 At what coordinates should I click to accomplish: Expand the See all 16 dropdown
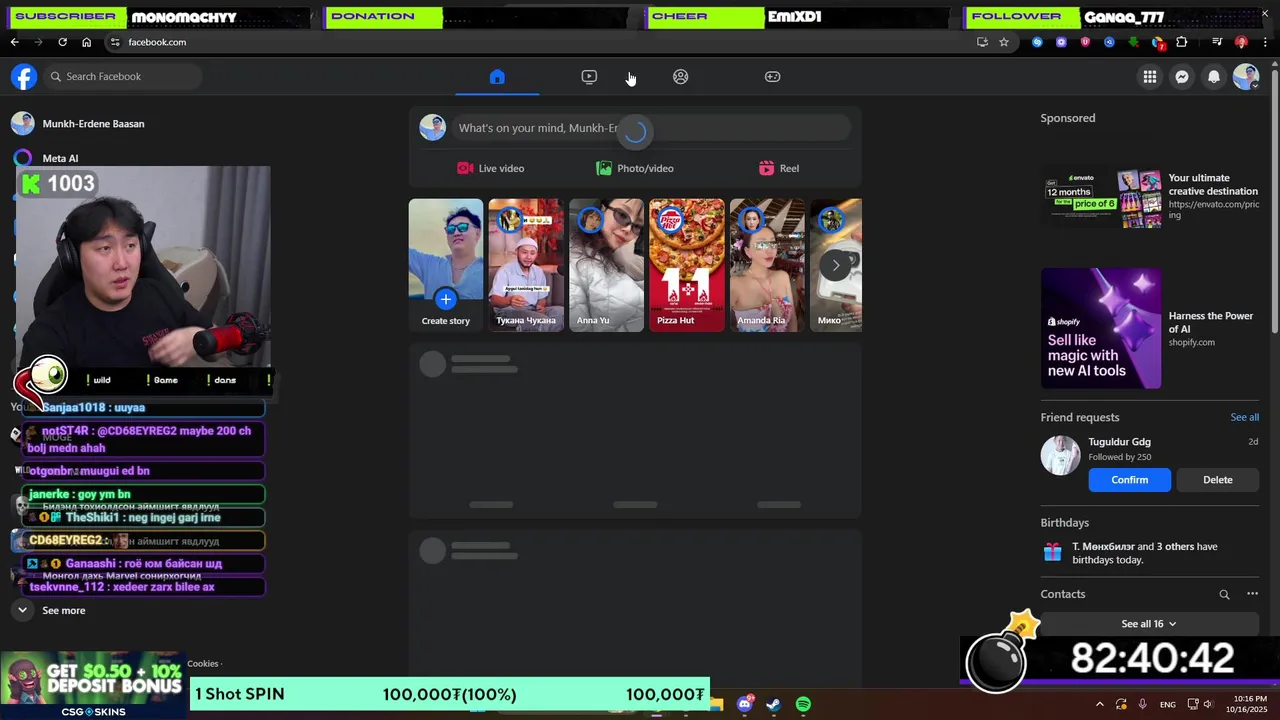pos(1149,624)
